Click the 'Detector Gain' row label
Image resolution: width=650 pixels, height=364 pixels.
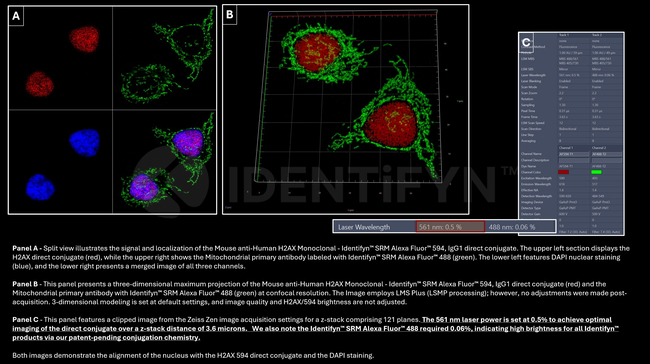click(531, 214)
